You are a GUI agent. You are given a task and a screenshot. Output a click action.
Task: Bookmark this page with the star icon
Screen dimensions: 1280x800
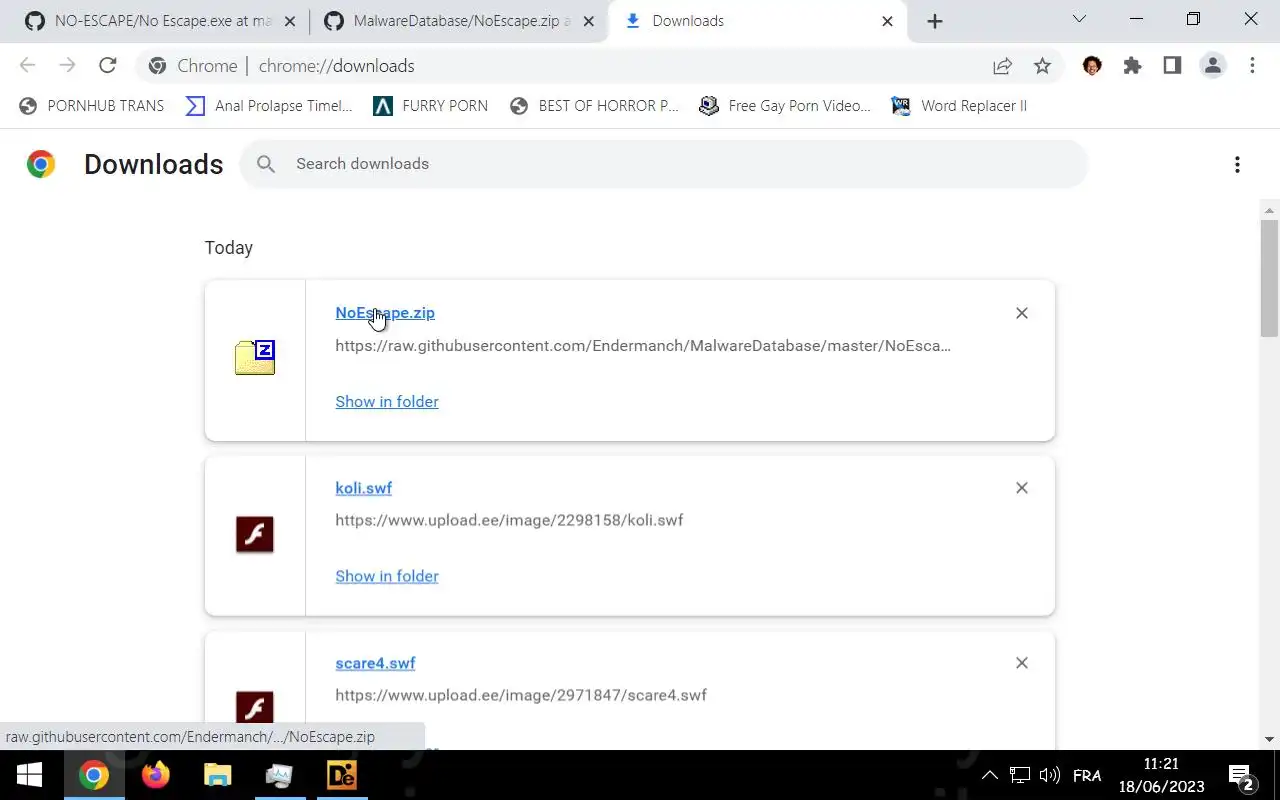click(x=1042, y=66)
